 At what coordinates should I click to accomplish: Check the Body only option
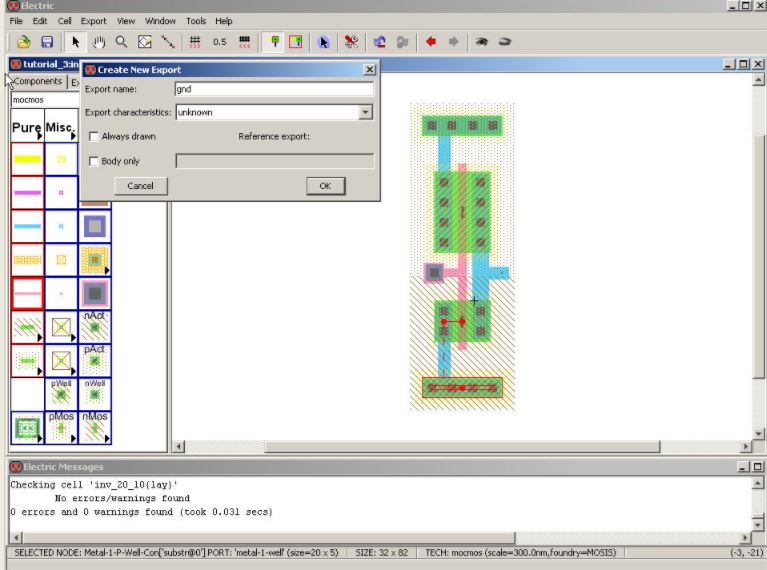point(94,161)
